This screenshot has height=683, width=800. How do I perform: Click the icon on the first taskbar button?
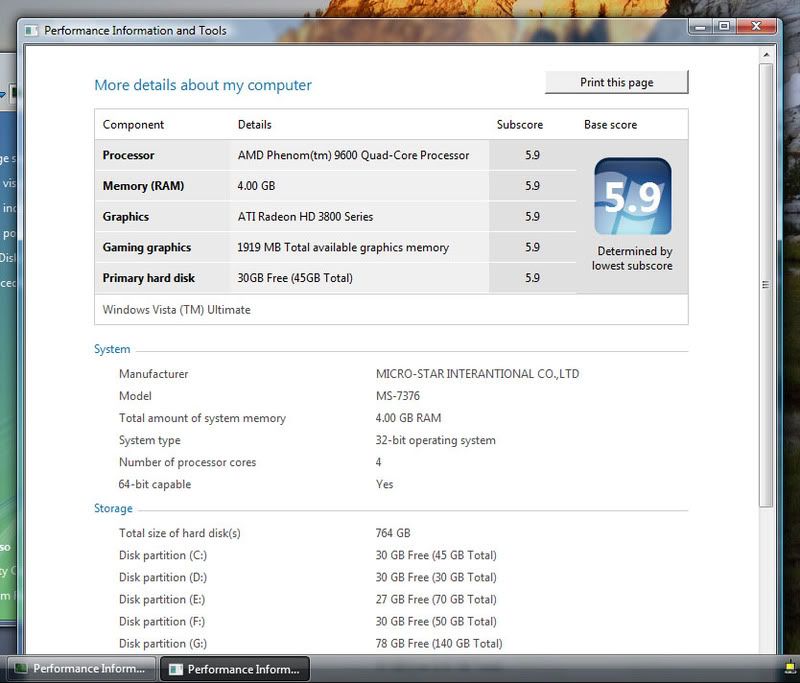(x=20, y=669)
